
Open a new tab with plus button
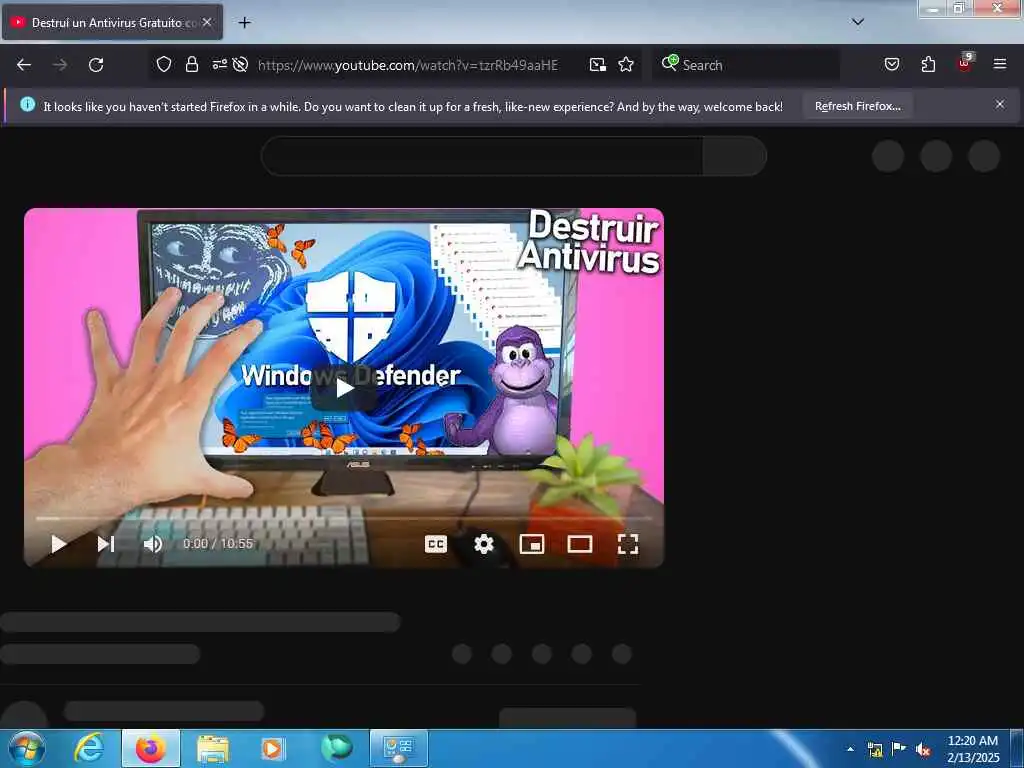(244, 23)
